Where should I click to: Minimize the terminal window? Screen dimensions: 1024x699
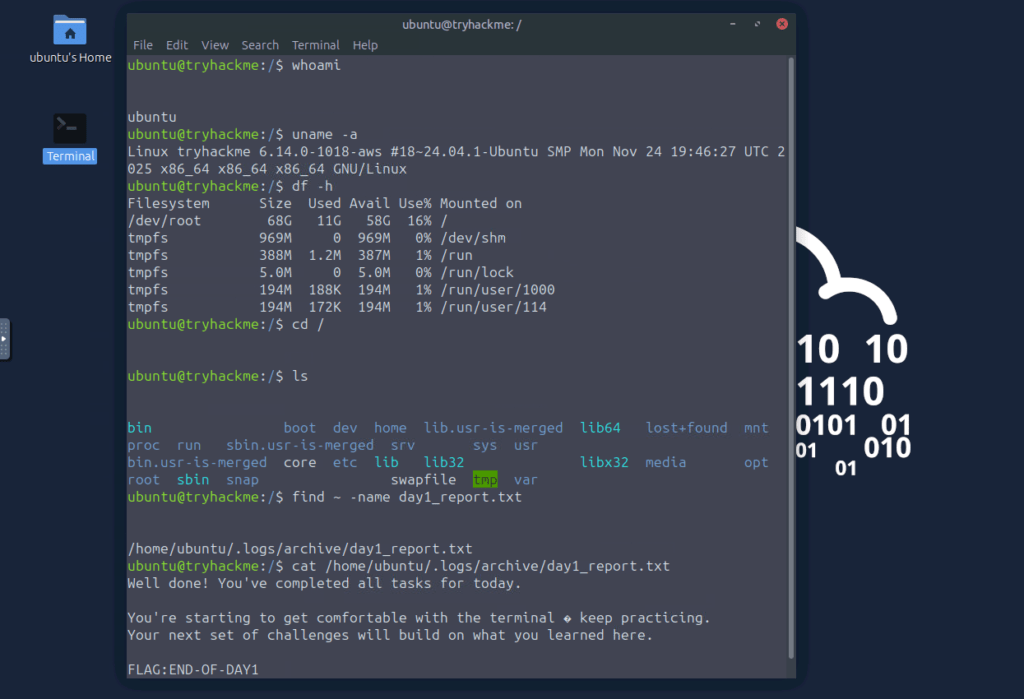click(735, 23)
